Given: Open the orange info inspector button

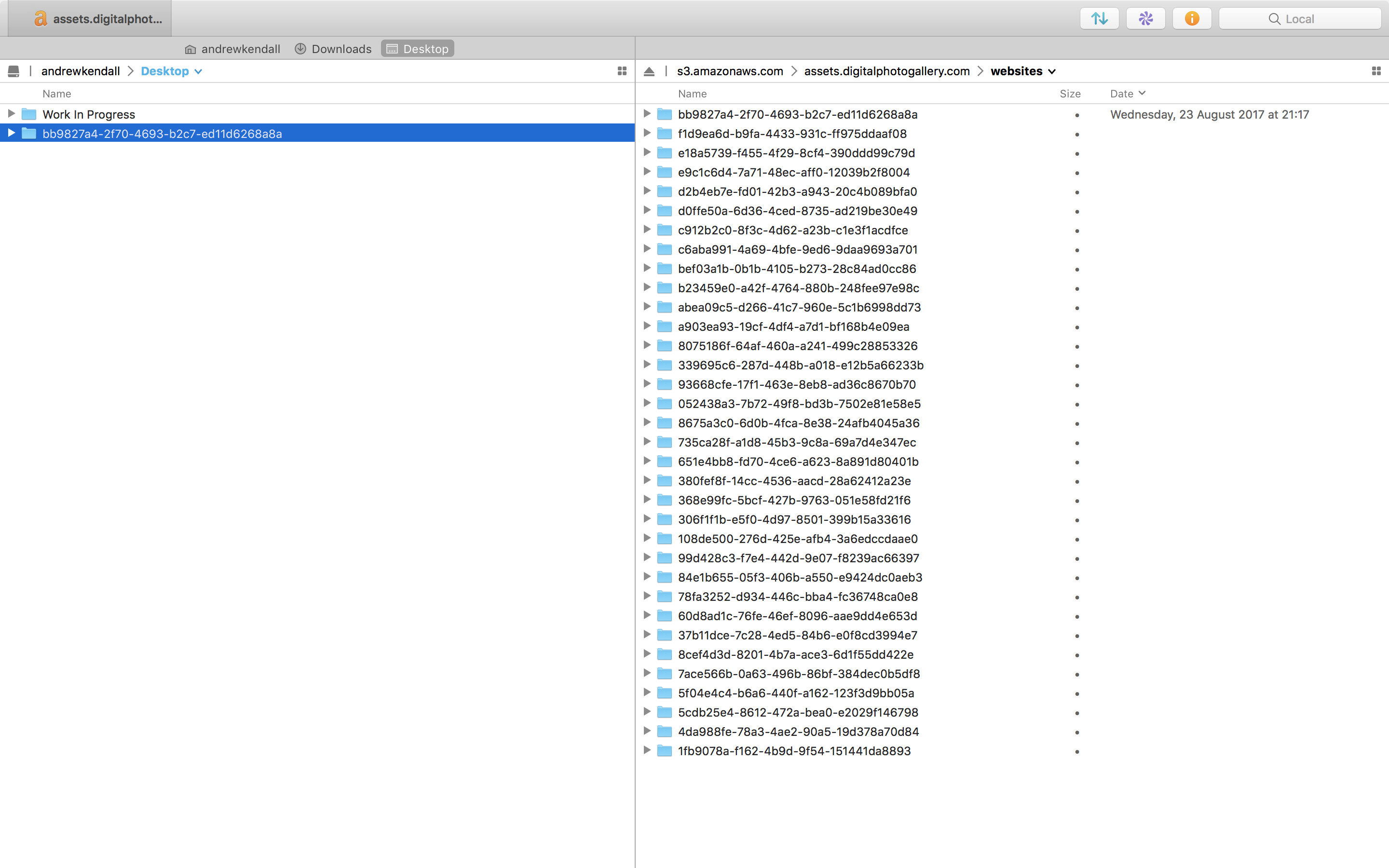Looking at the screenshot, I should [1192, 18].
